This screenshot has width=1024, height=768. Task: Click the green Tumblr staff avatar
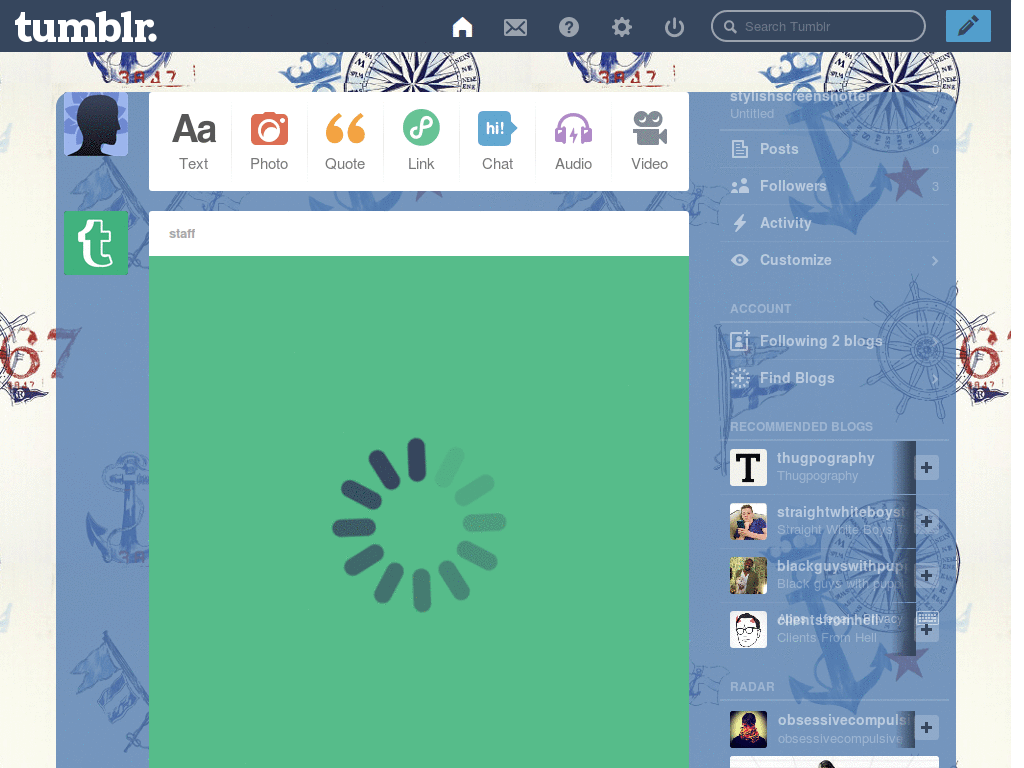tap(96, 243)
